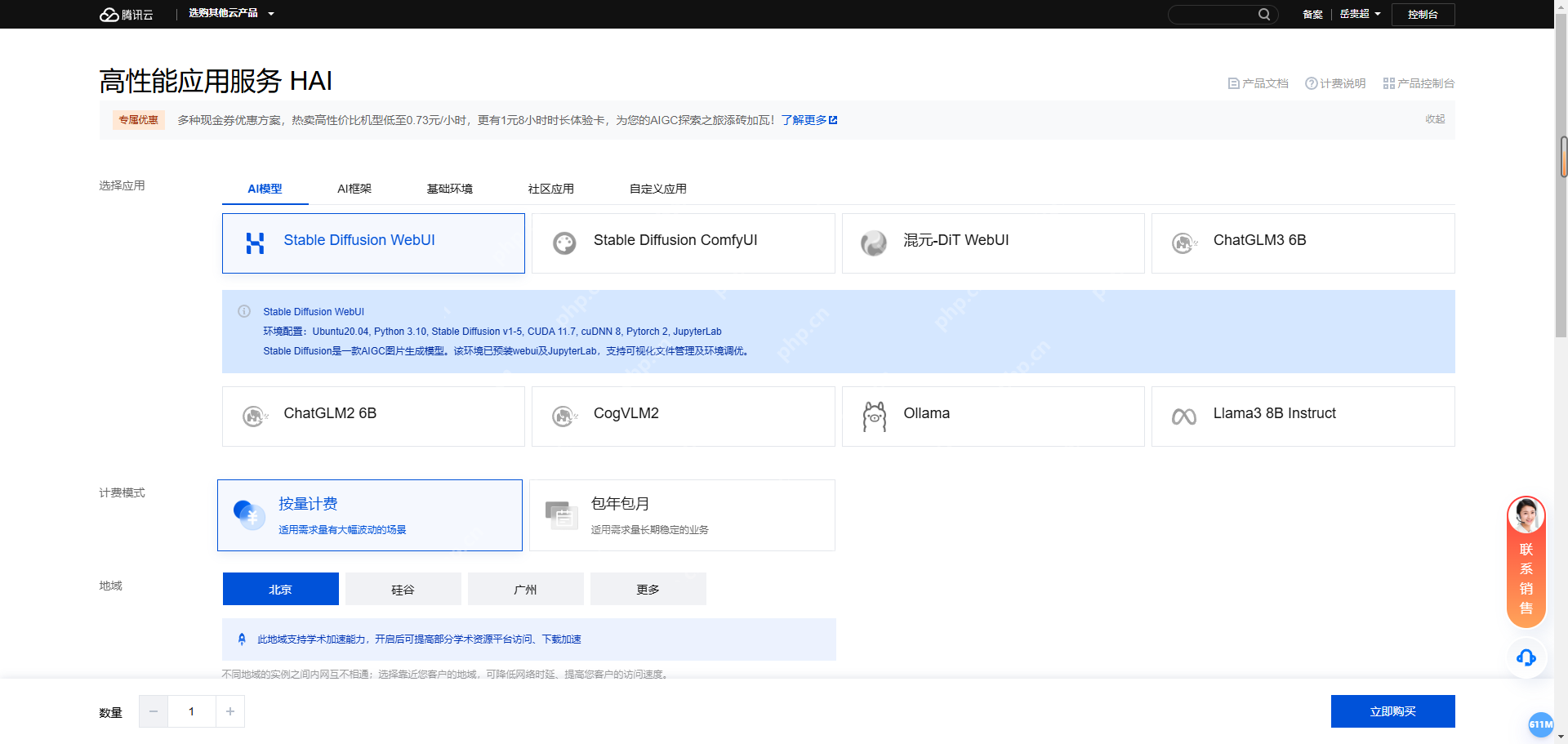This screenshot has width=1568, height=744.
Task: Click the 产品文档 document icon
Action: 1233,83
